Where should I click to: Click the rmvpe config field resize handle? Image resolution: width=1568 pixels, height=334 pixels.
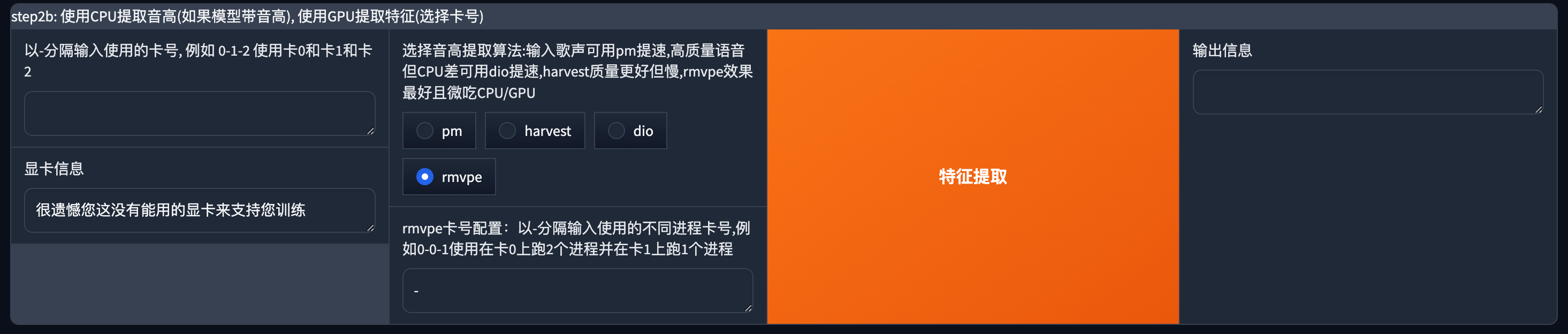point(748,308)
